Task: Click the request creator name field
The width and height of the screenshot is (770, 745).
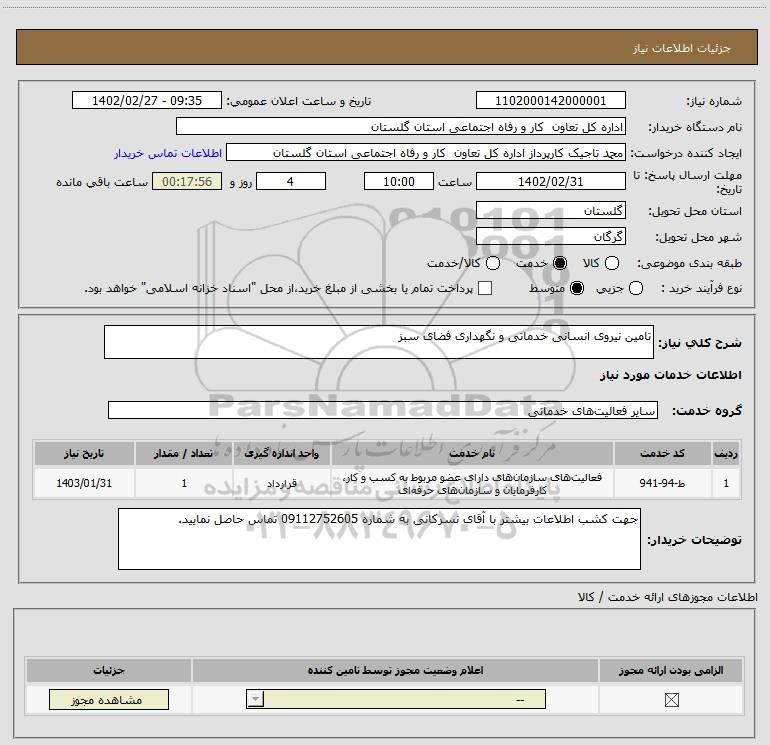Action: 426,153
